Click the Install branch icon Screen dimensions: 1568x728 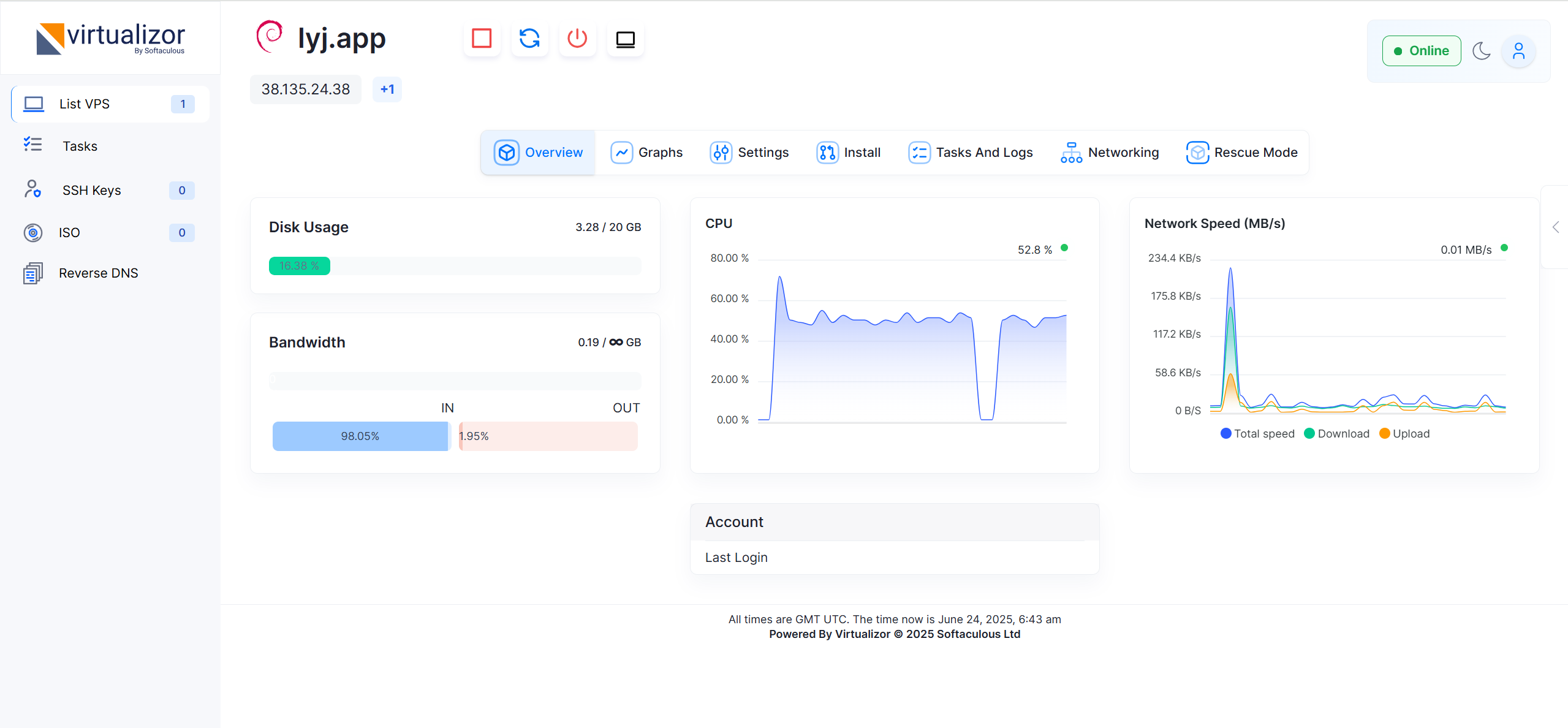click(x=827, y=153)
